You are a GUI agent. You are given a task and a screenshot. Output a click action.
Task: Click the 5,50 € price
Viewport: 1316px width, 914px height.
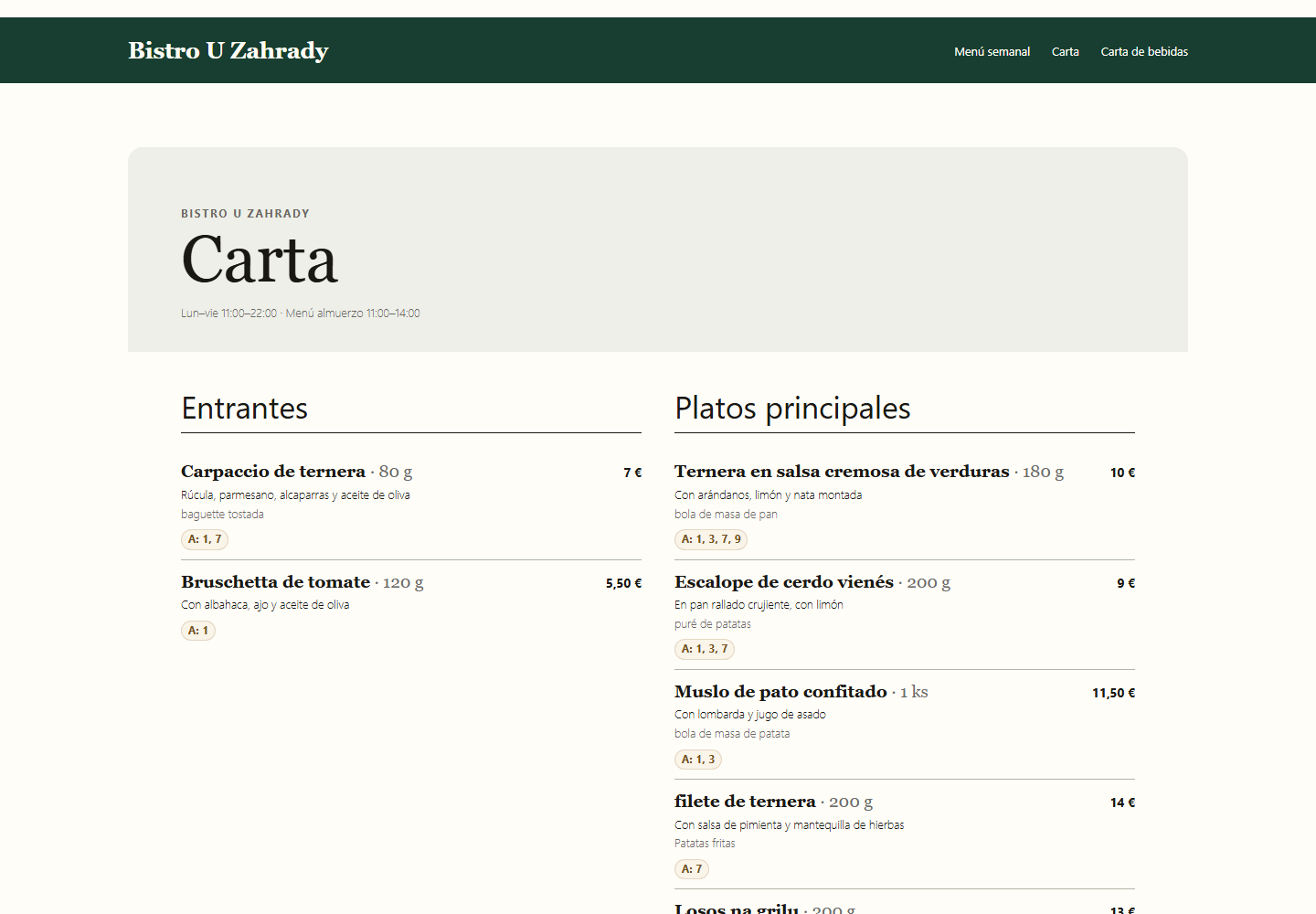(623, 583)
